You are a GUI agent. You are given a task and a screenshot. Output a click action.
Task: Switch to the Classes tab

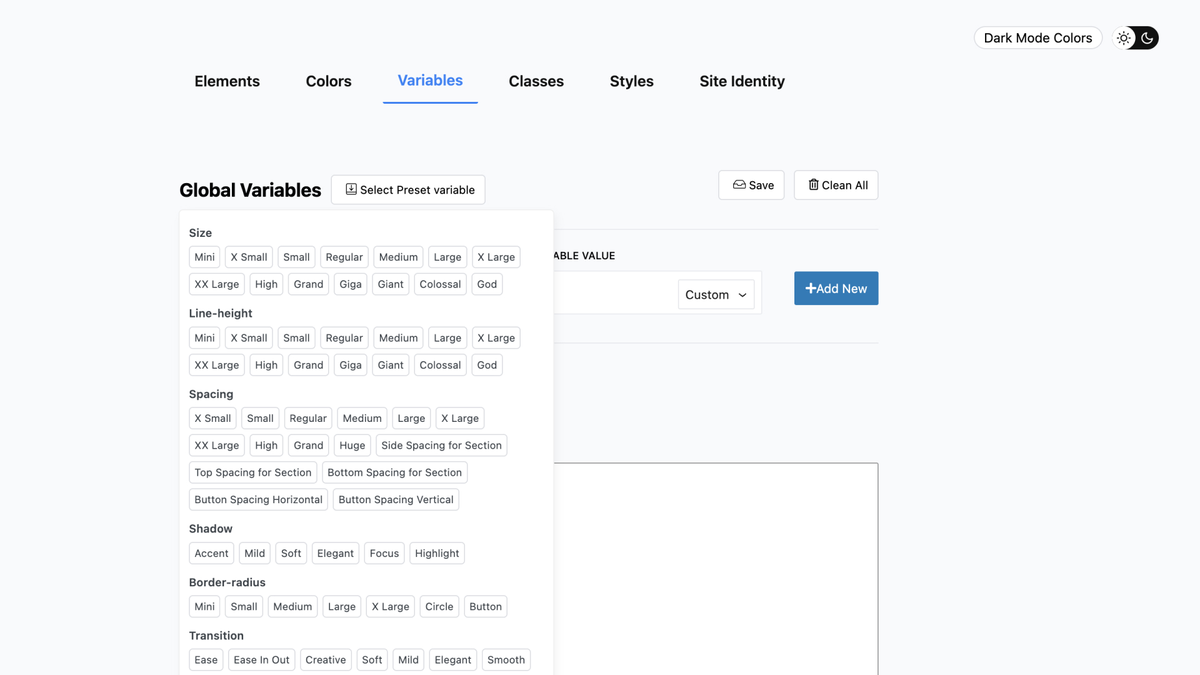(536, 81)
